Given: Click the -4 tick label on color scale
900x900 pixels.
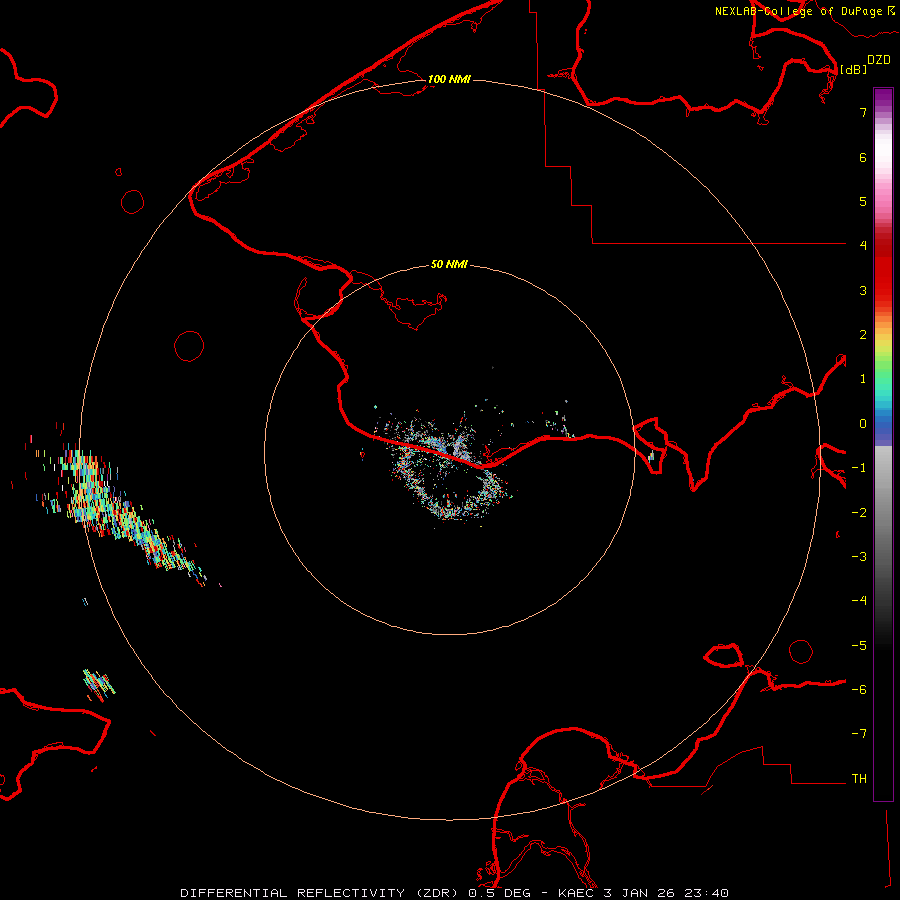Looking at the screenshot, I should coord(859,600).
